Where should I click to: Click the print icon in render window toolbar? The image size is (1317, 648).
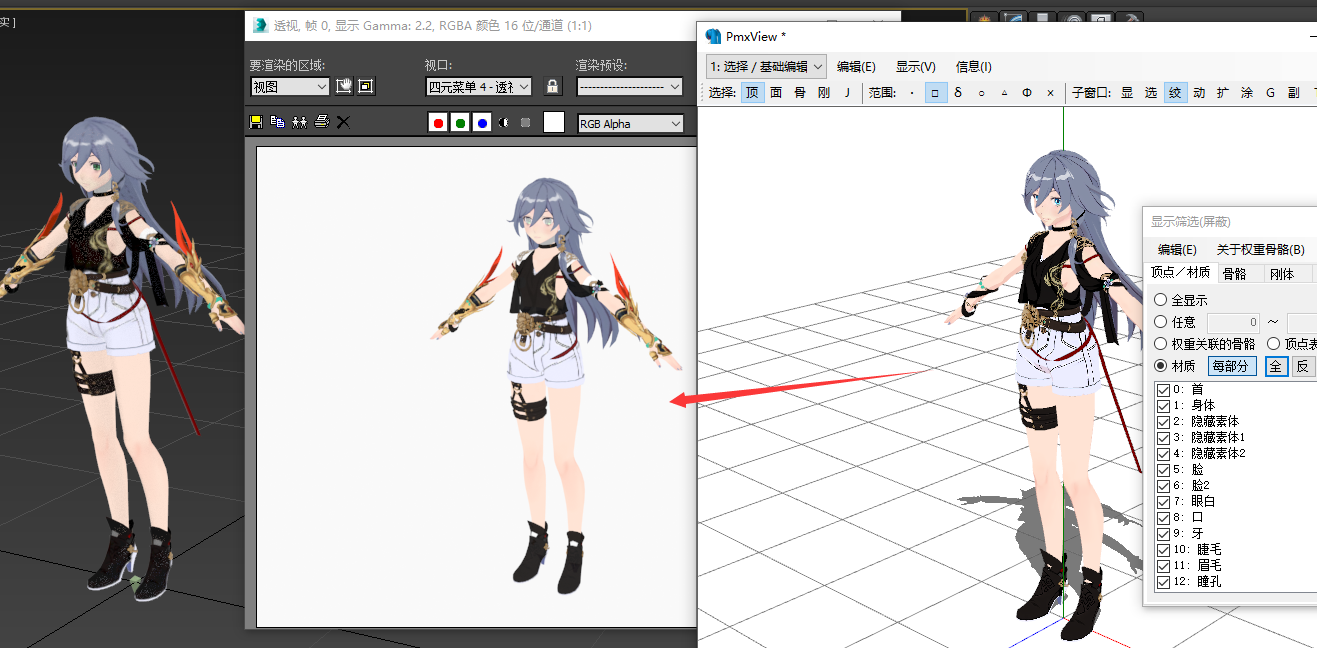(320, 121)
